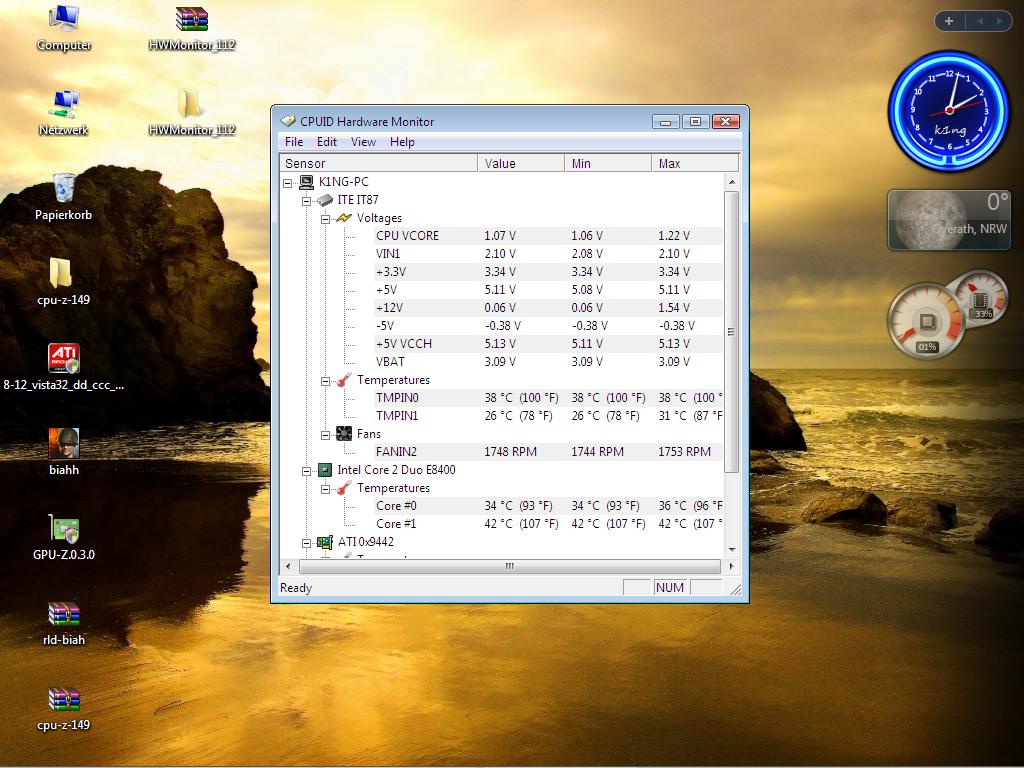Select the TMPIN1 temperature row
Viewport: 1024px width, 768px height.
coord(549,416)
